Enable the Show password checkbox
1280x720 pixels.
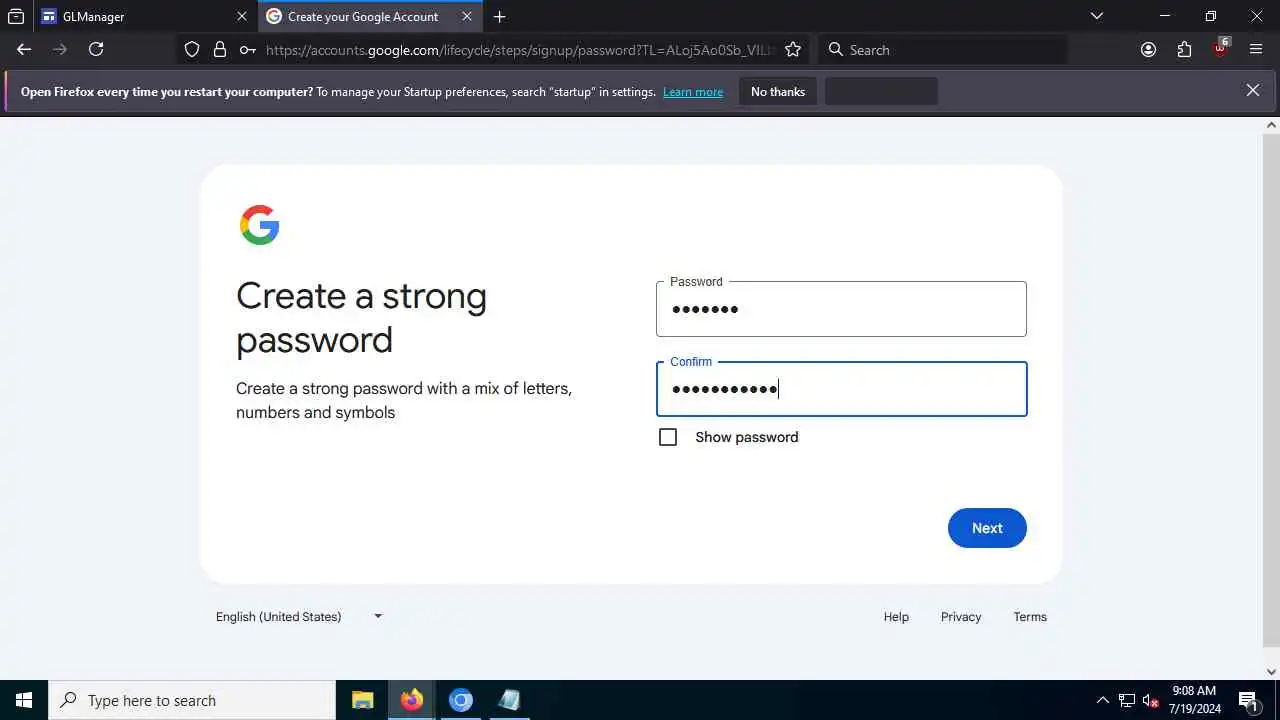668,437
